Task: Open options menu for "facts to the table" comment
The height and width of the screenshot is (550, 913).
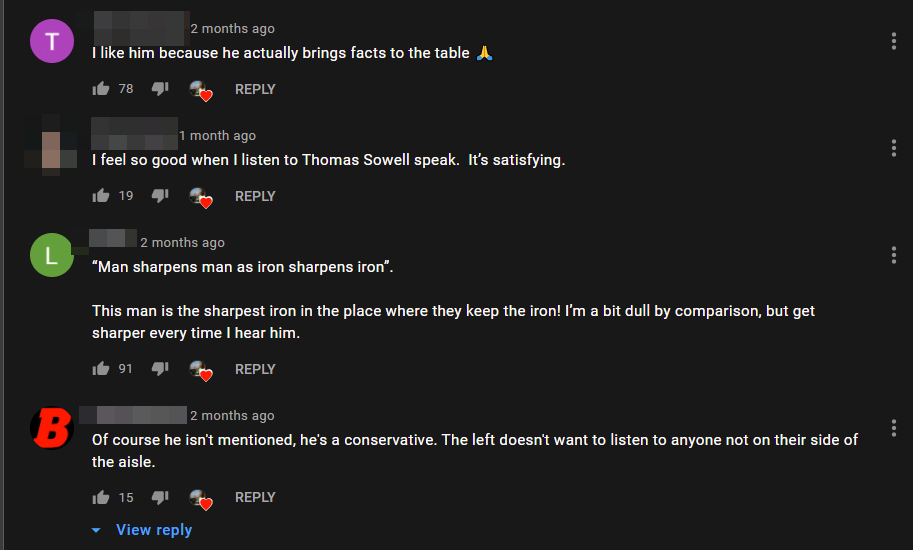Action: [x=893, y=41]
